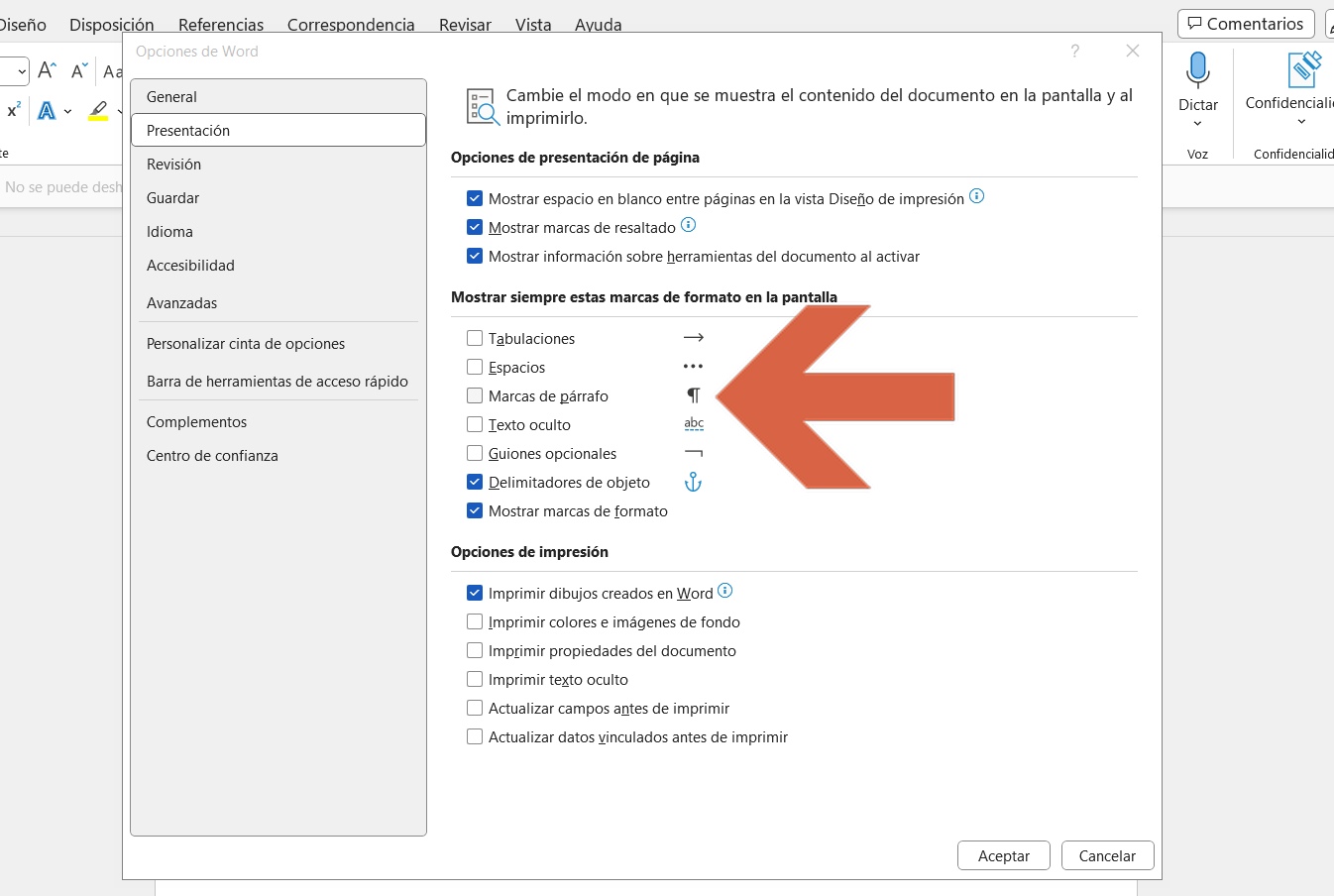Click the help question mark in Opciones de Word
The height and width of the screenshot is (896, 1334).
(x=1075, y=51)
